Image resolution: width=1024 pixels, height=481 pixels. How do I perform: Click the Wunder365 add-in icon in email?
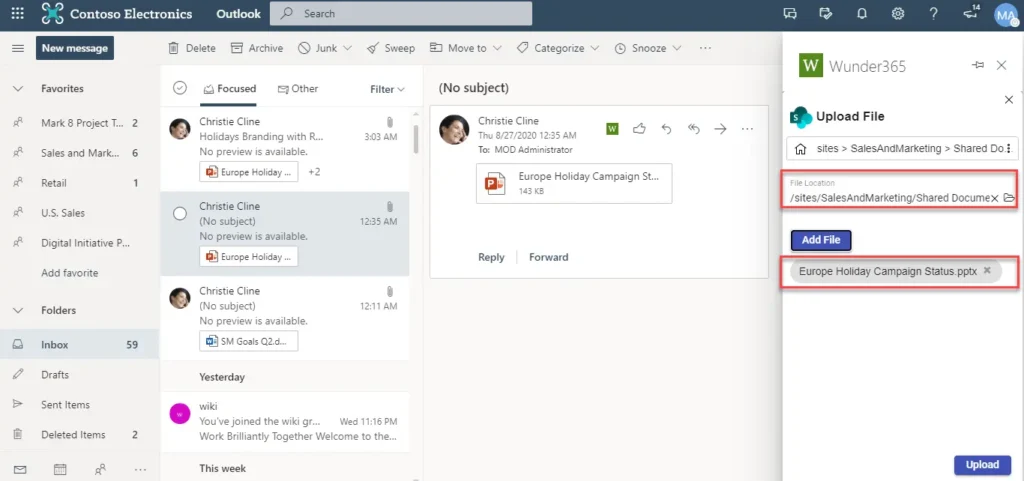612,128
